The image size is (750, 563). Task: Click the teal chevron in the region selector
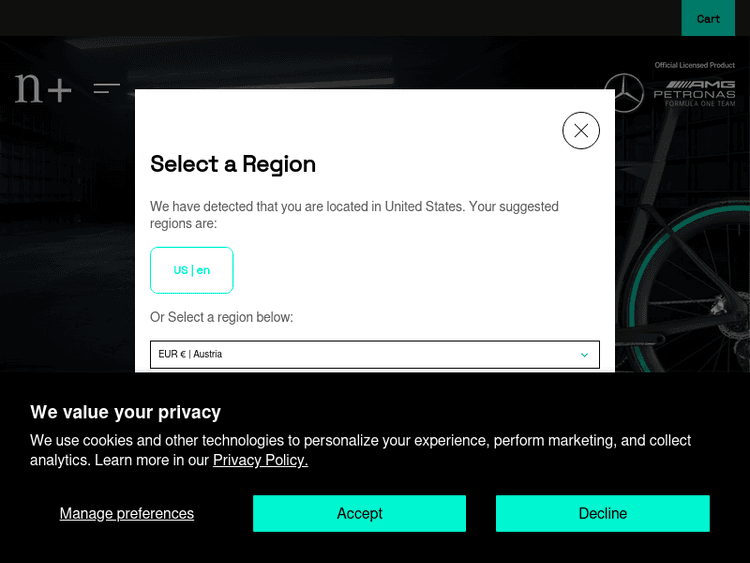(x=584, y=355)
